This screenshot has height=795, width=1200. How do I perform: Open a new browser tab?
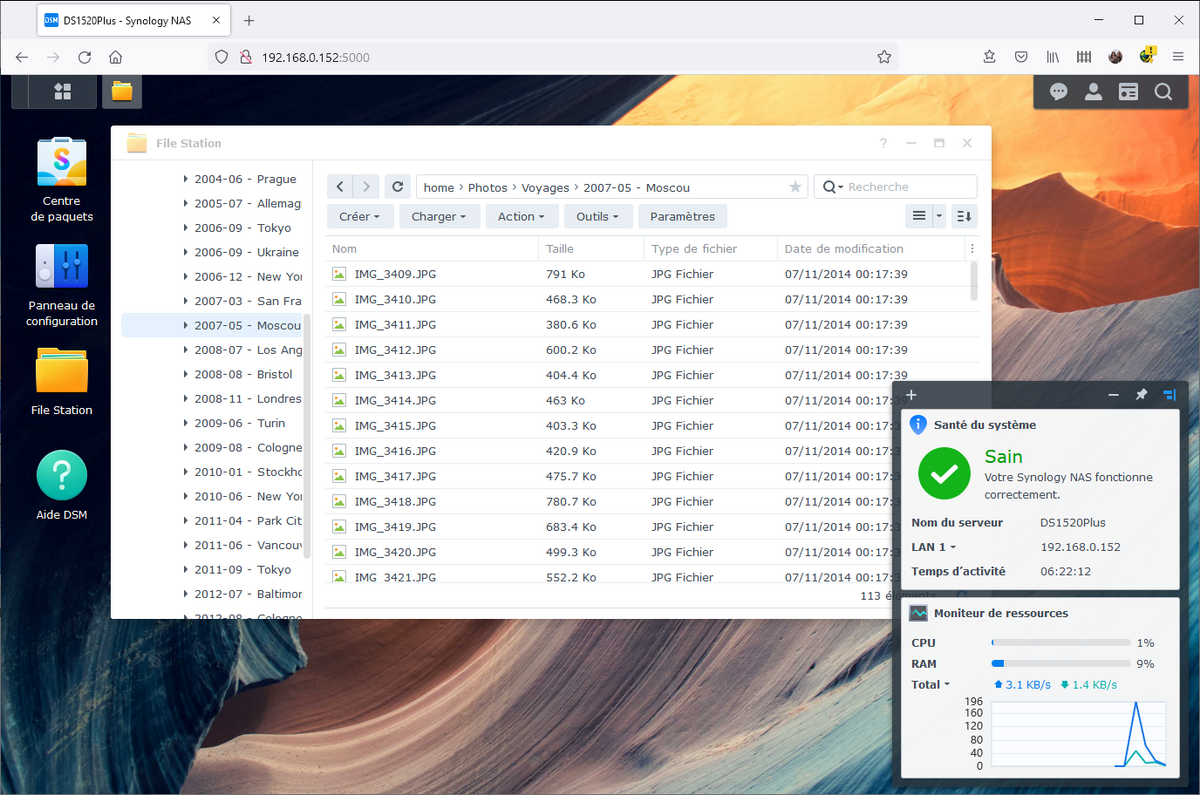pos(249,20)
